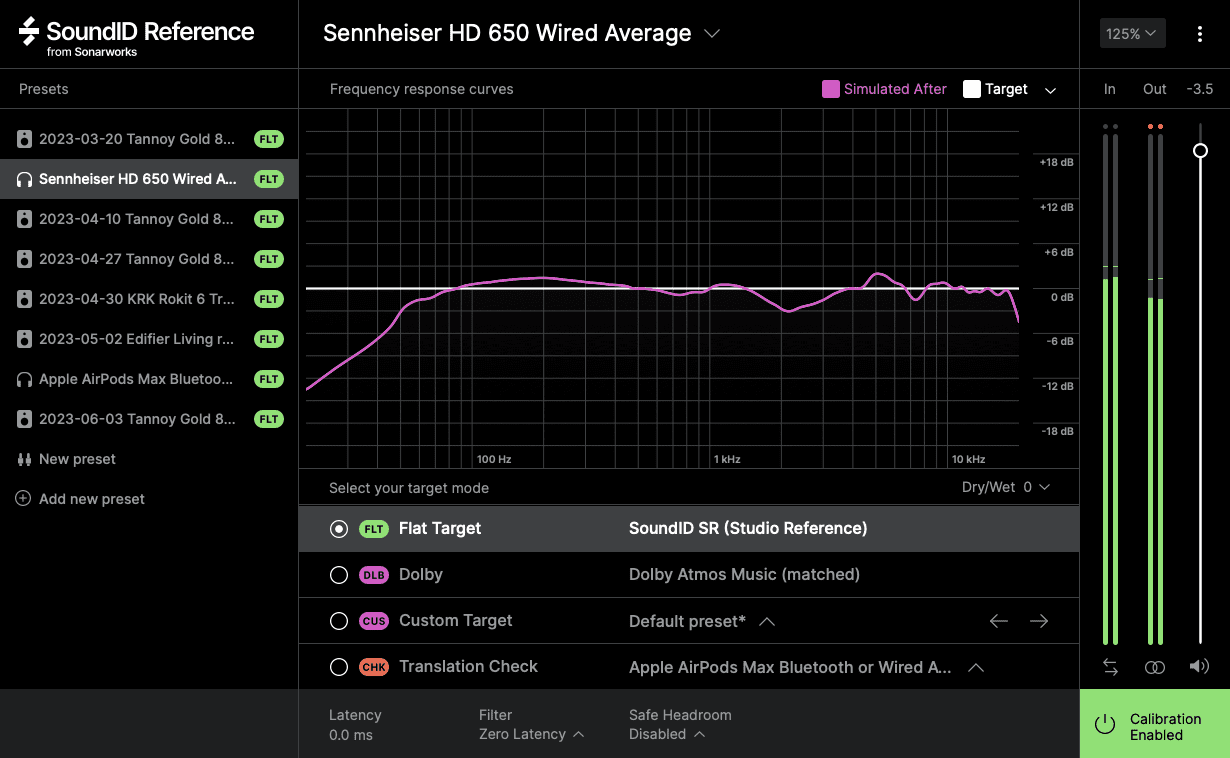
Task: Expand the curve legend chevron next to Target
Action: coord(1050,90)
